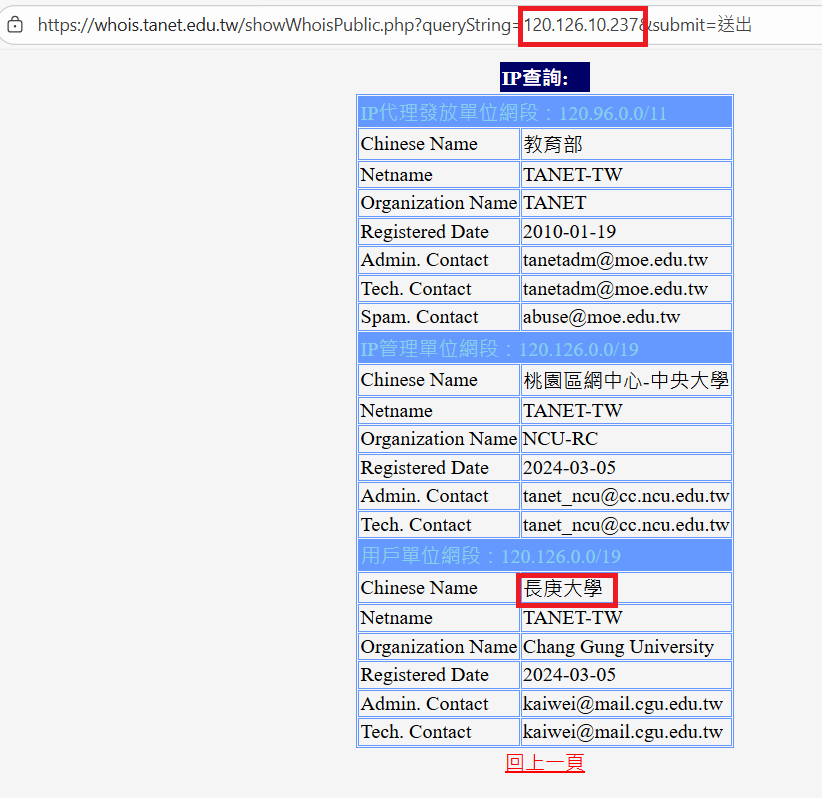Screen dimensions: 822x798
Task: Click TANET-TW netname under 長庚大學
Action: (x=573, y=618)
